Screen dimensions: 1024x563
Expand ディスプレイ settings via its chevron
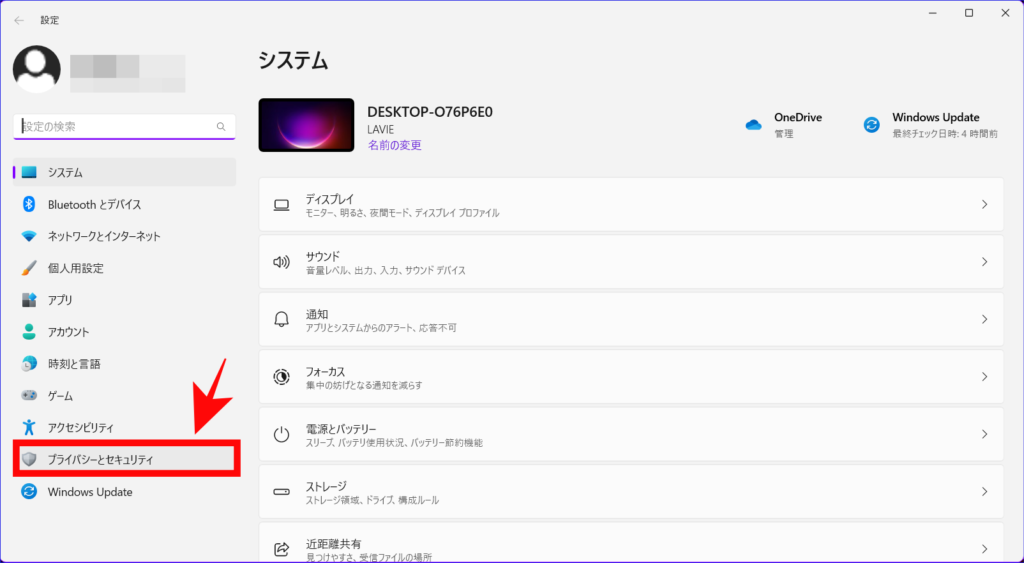(x=984, y=204)
